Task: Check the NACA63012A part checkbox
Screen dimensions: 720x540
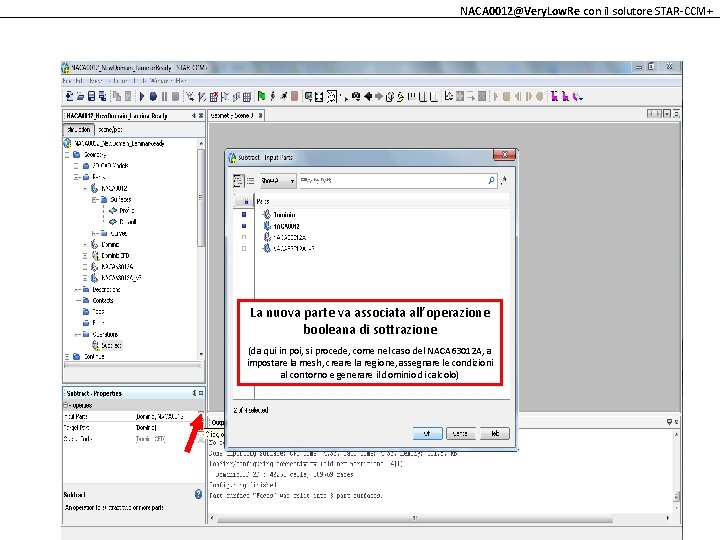Action: [244, 237]
